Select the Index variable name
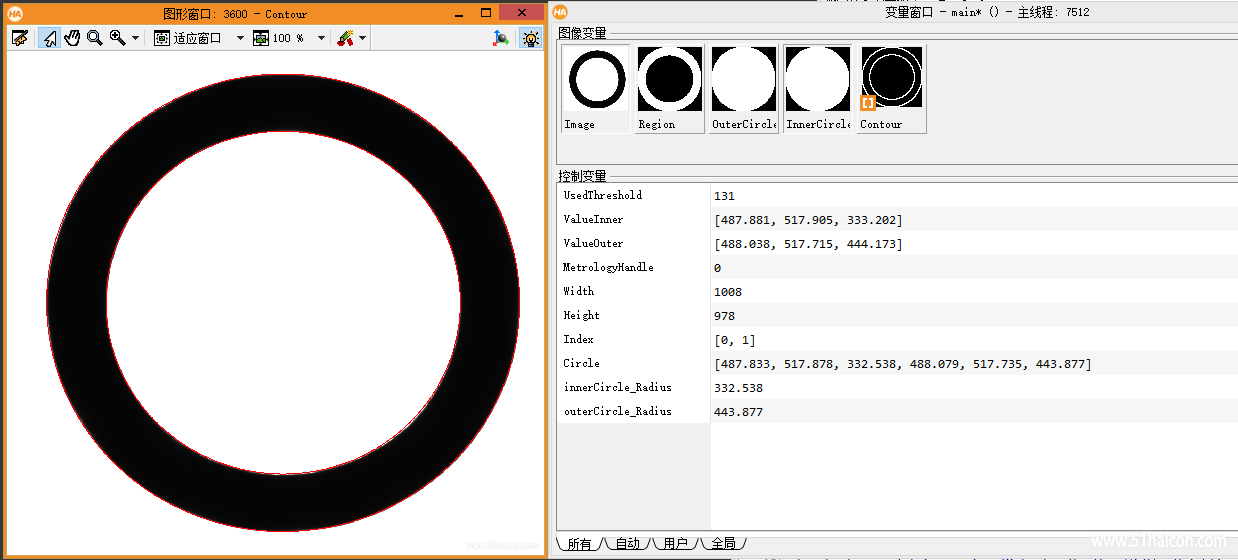The width and height of the screenshot is (1238, 560). (x=578, y=339)
